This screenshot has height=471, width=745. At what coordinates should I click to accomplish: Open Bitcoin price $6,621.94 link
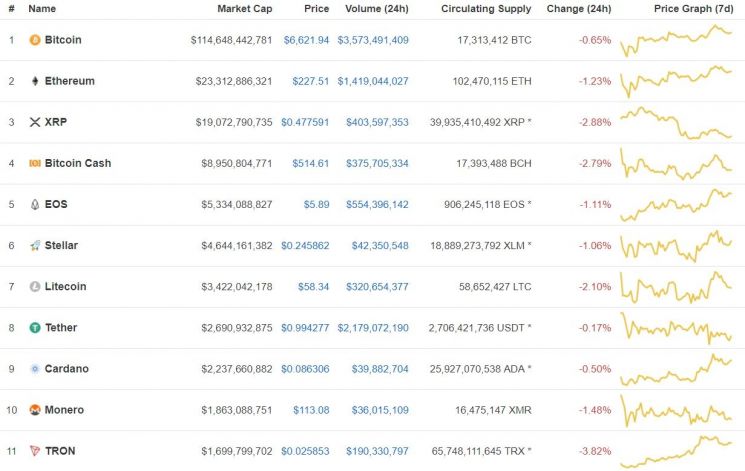[306, 40]
